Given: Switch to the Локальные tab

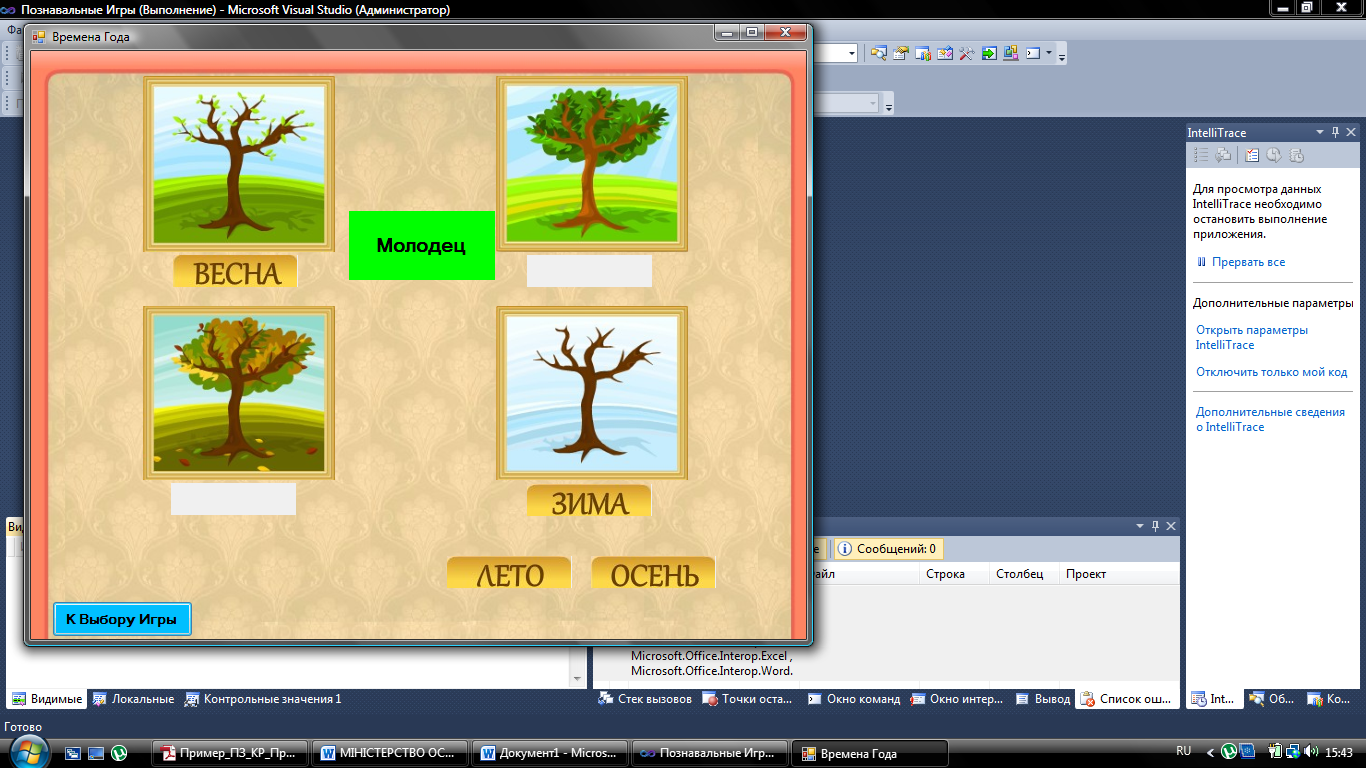Looking at the screenshot, I should tap(133, 699).
